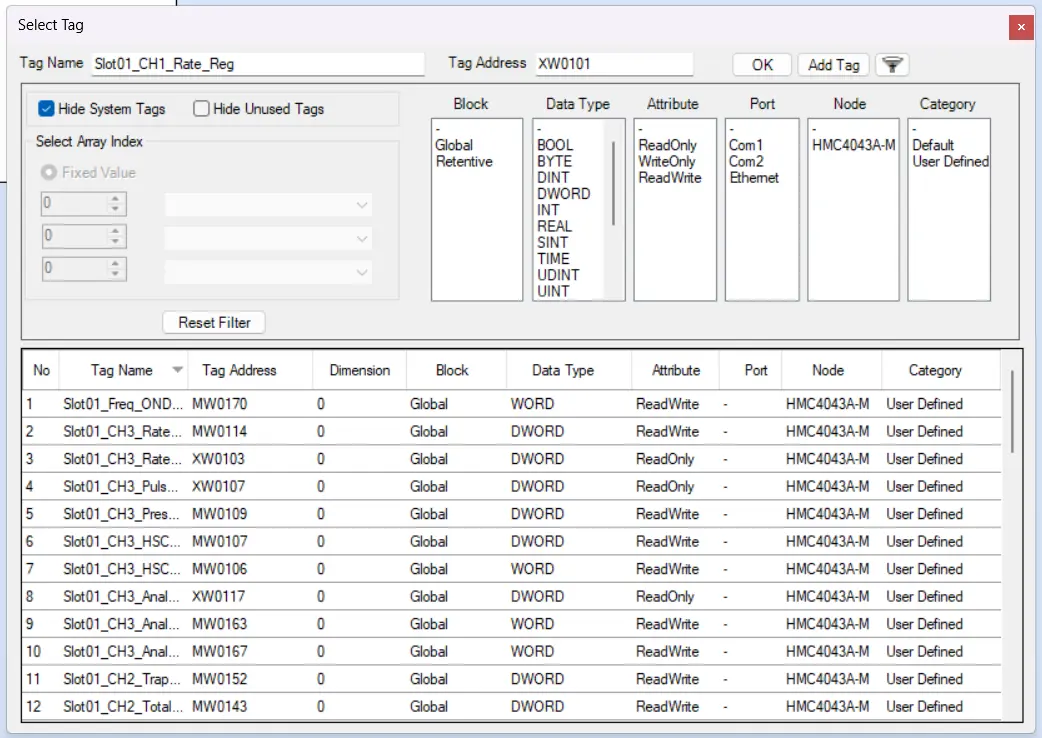This screenshot has width=1042, height=738.
Task: Decrement second array index spinner
Action: pyautogui.click(x=115, y=241)
